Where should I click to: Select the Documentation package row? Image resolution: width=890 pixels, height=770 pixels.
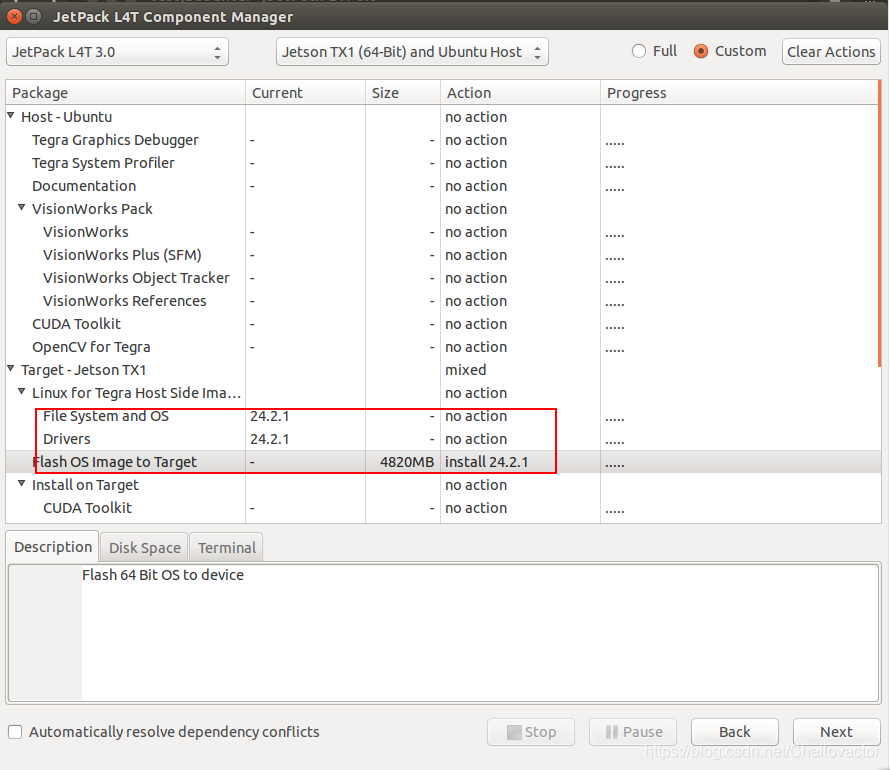442,186
